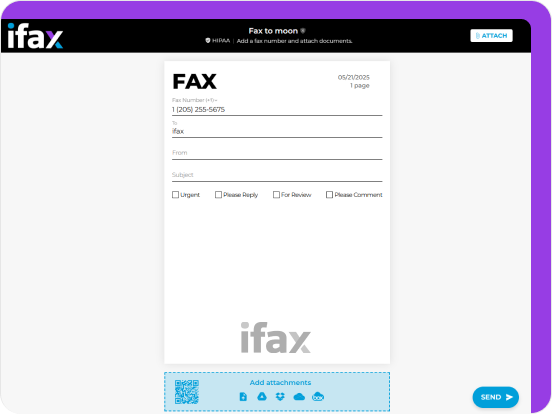The image size is (552, 414).
Task: Click the date 05/21/2025 text
Action: pos(353,77)
